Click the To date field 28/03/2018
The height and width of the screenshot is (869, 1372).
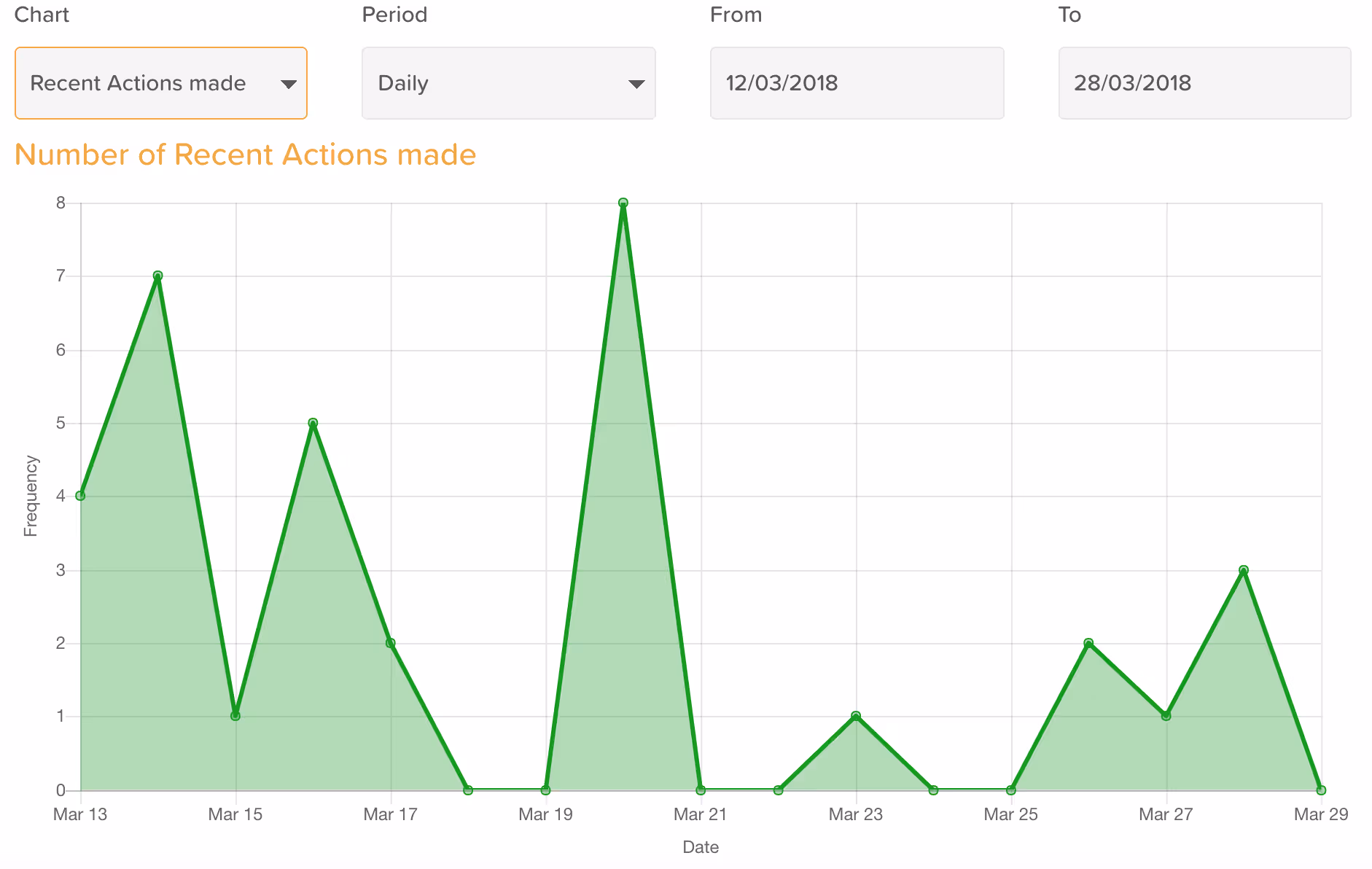click(x=1205, y=83)
